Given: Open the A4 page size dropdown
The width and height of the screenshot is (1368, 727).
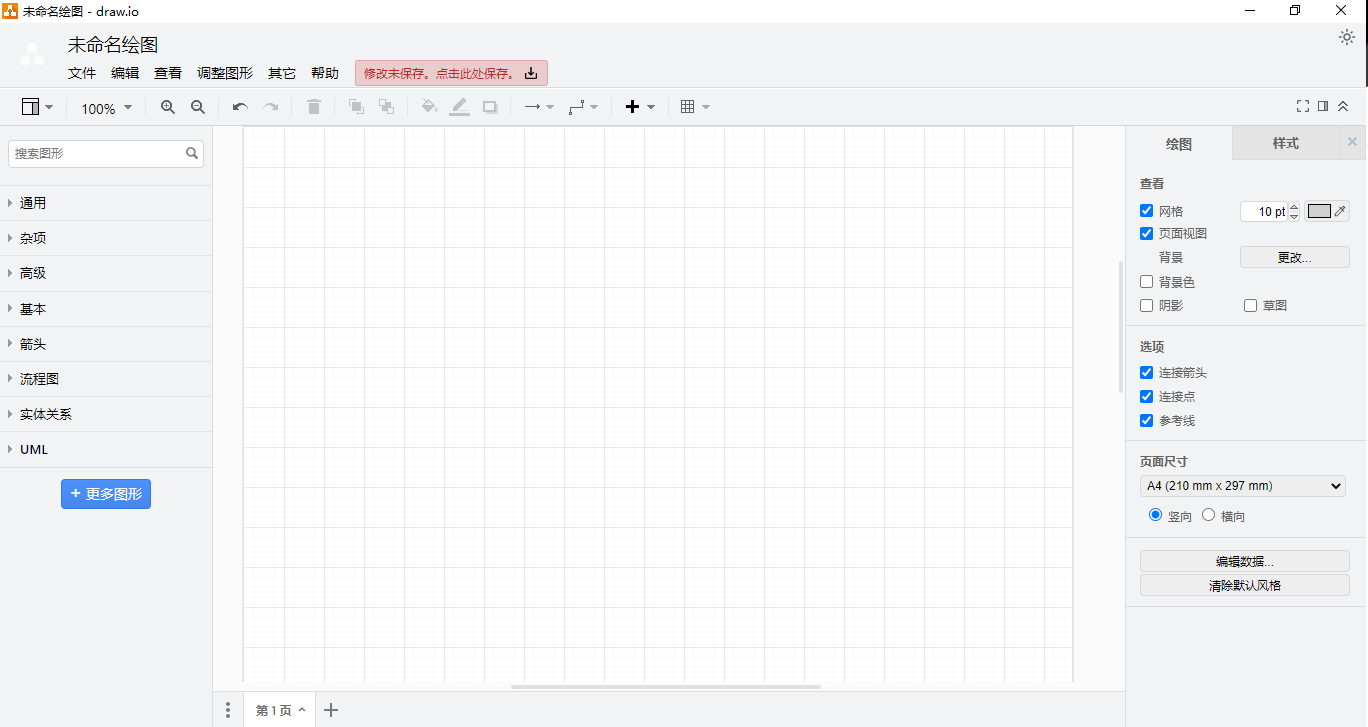Looking at the screenshot, I should click(x=1244, y=486).
